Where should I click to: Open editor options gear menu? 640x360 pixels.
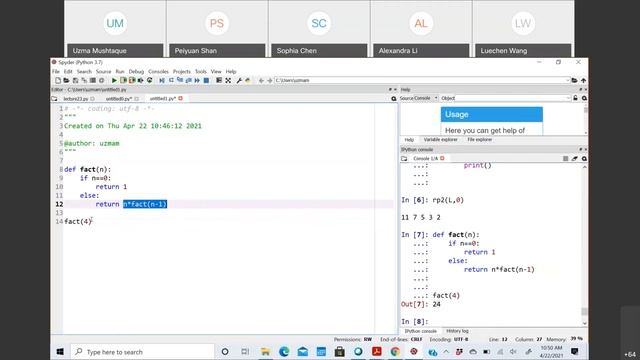(x=394, y=99)
